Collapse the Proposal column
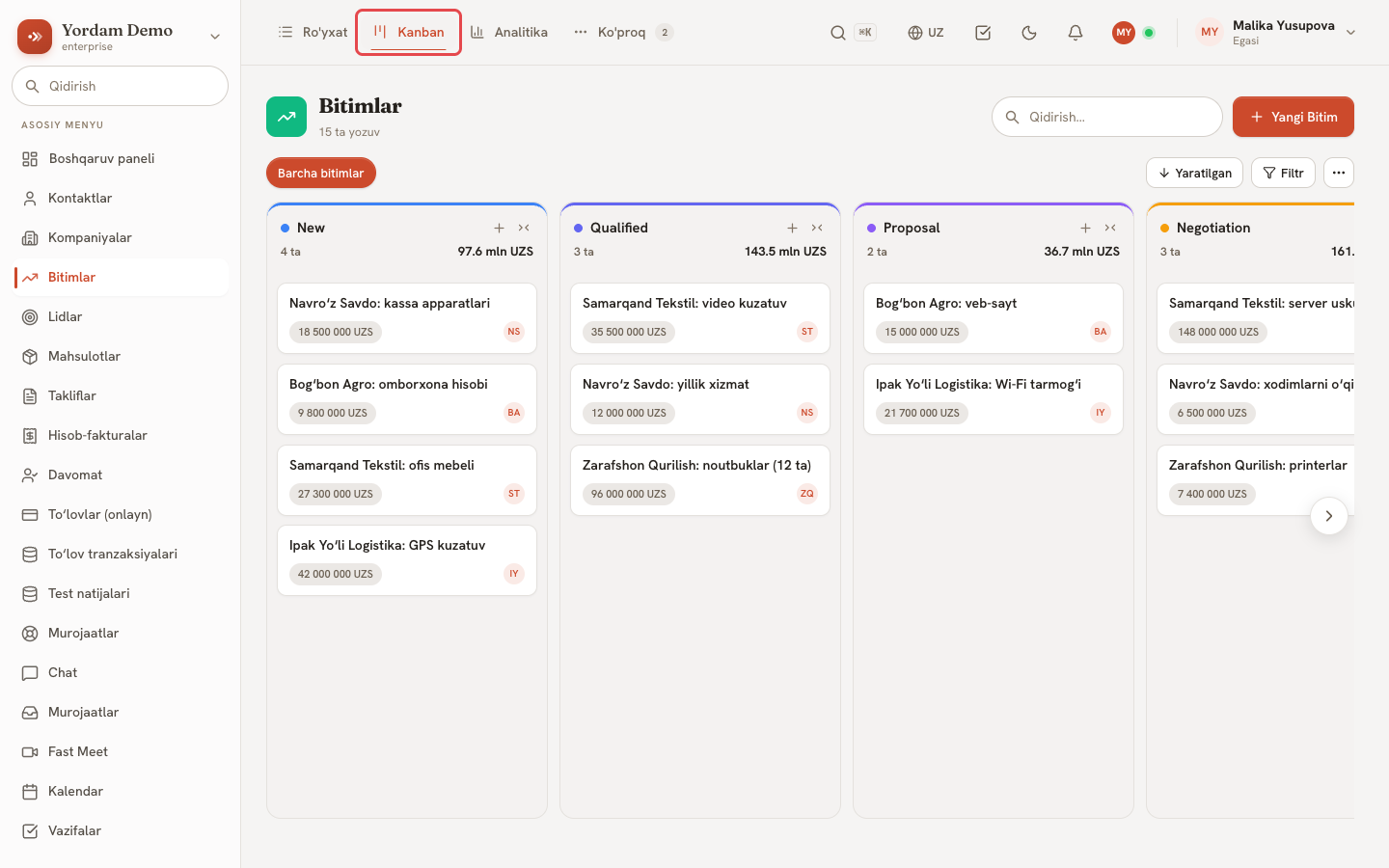This screenshot has width=1389, height=868. point(1110,228)
